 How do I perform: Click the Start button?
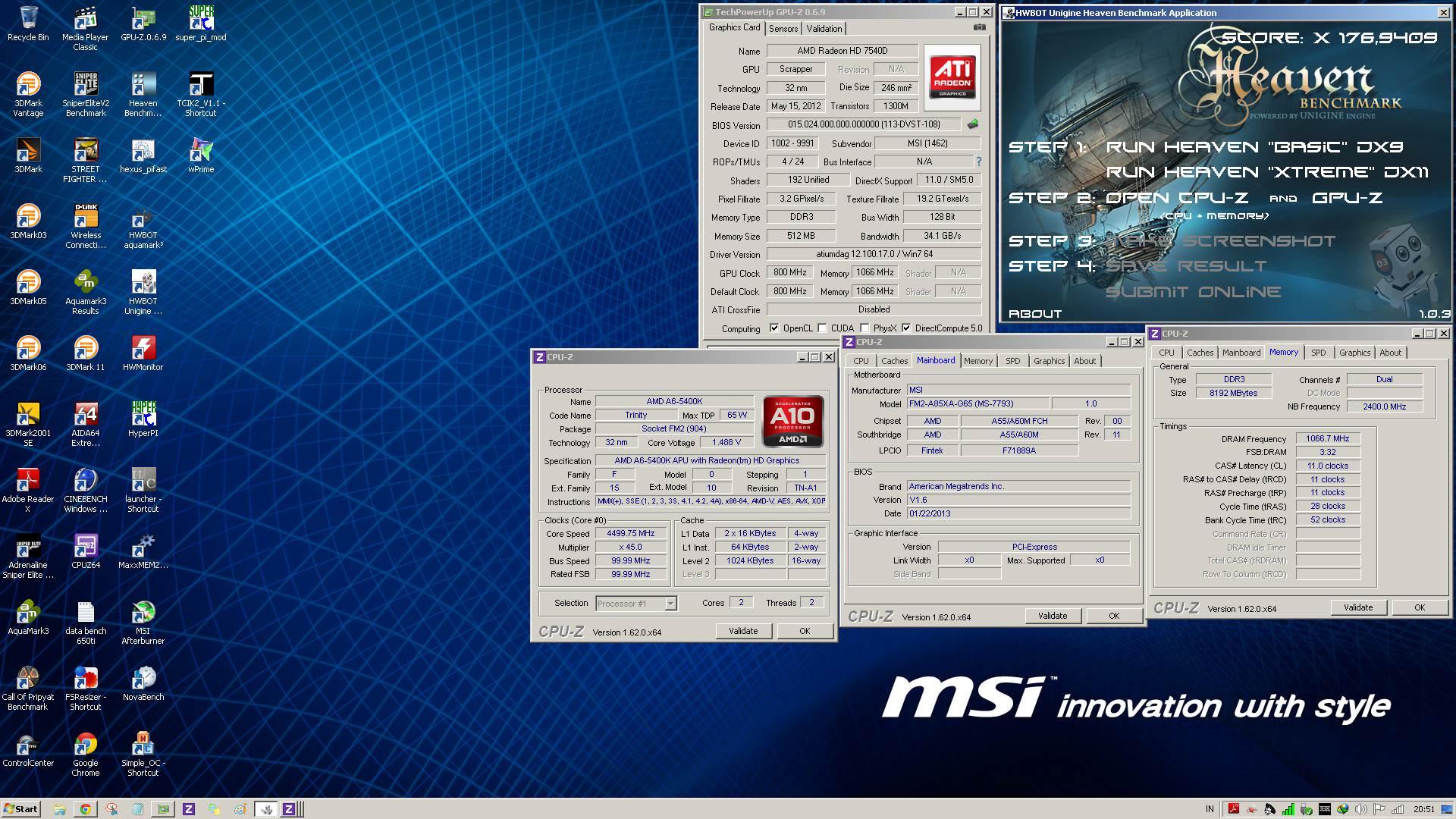point(20,809)
